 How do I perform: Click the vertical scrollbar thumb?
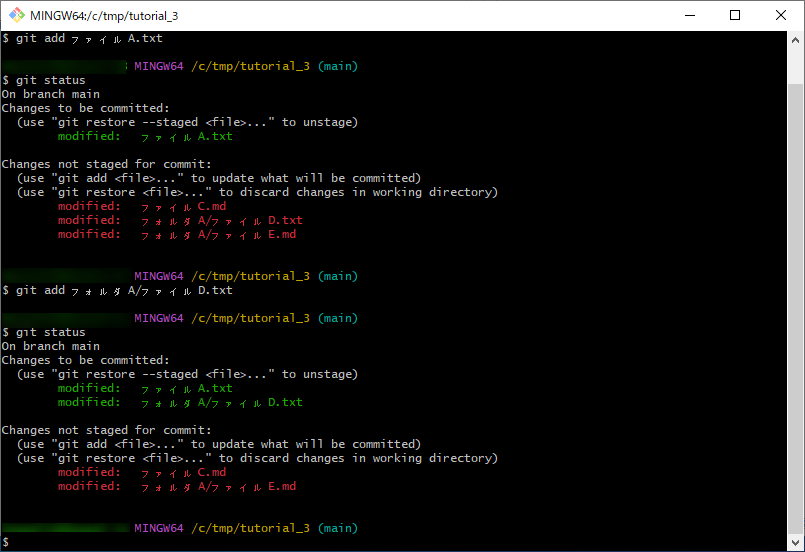(x=795, y=309)
